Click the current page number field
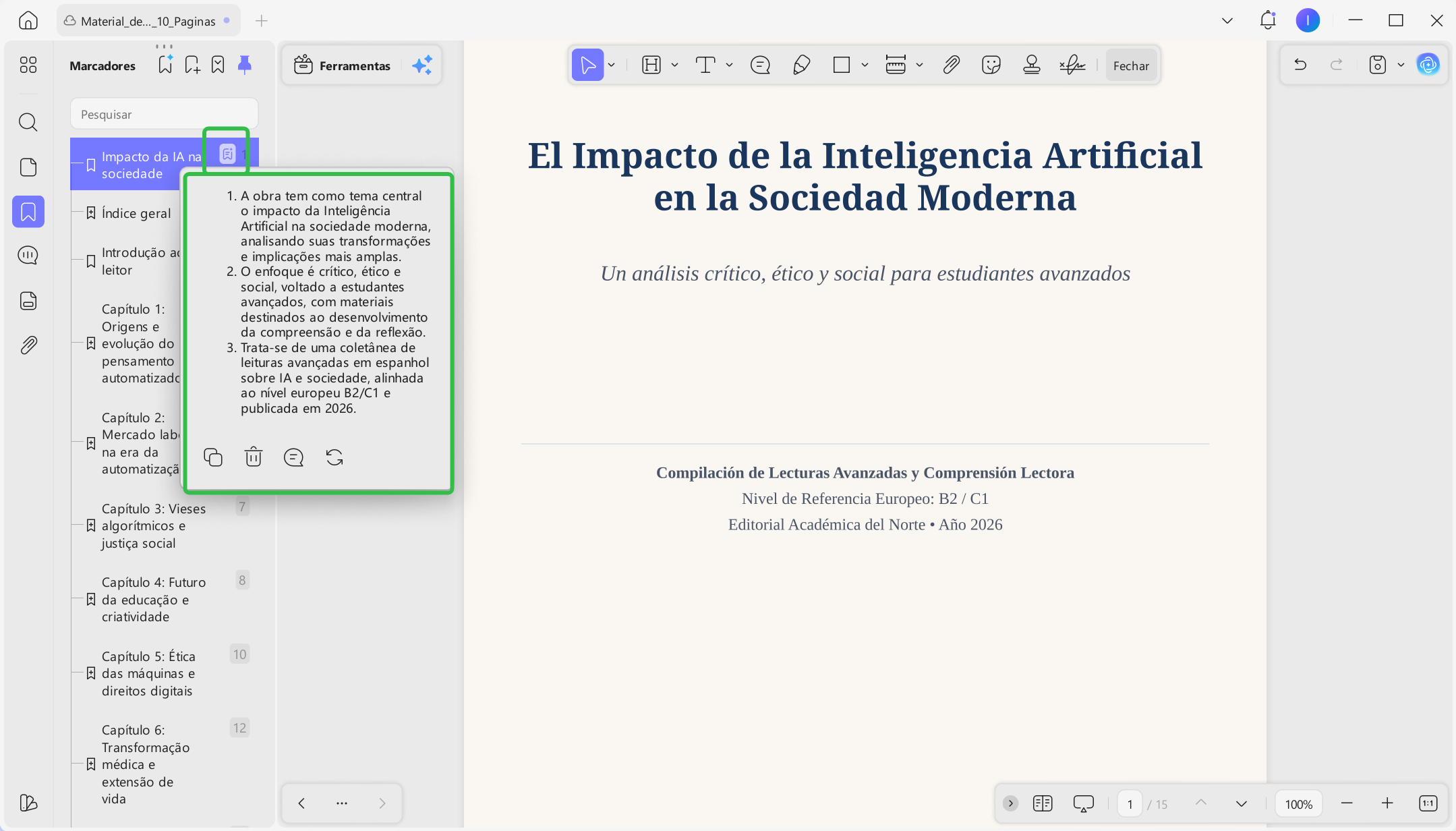This screenshot has height=831, width=1456. [1130, 804]
